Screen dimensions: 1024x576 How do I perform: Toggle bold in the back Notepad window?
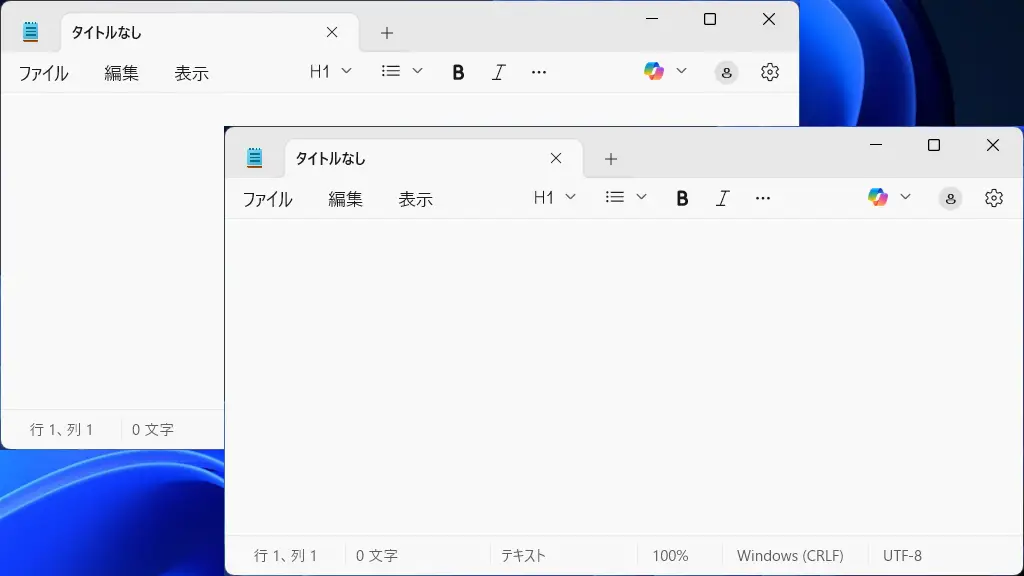coord(458,72)
